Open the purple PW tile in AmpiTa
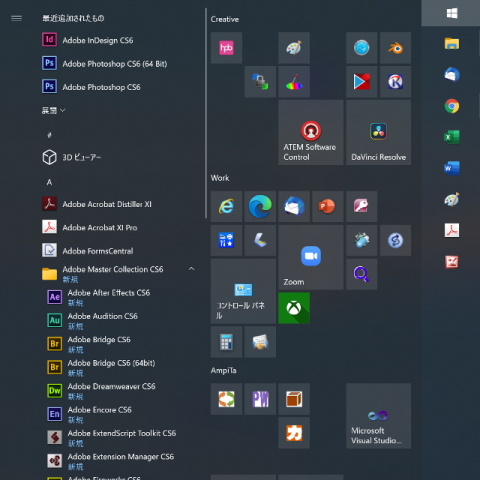Image resolution: width=480 pixels, height=480 pixels. coord(260,399)
